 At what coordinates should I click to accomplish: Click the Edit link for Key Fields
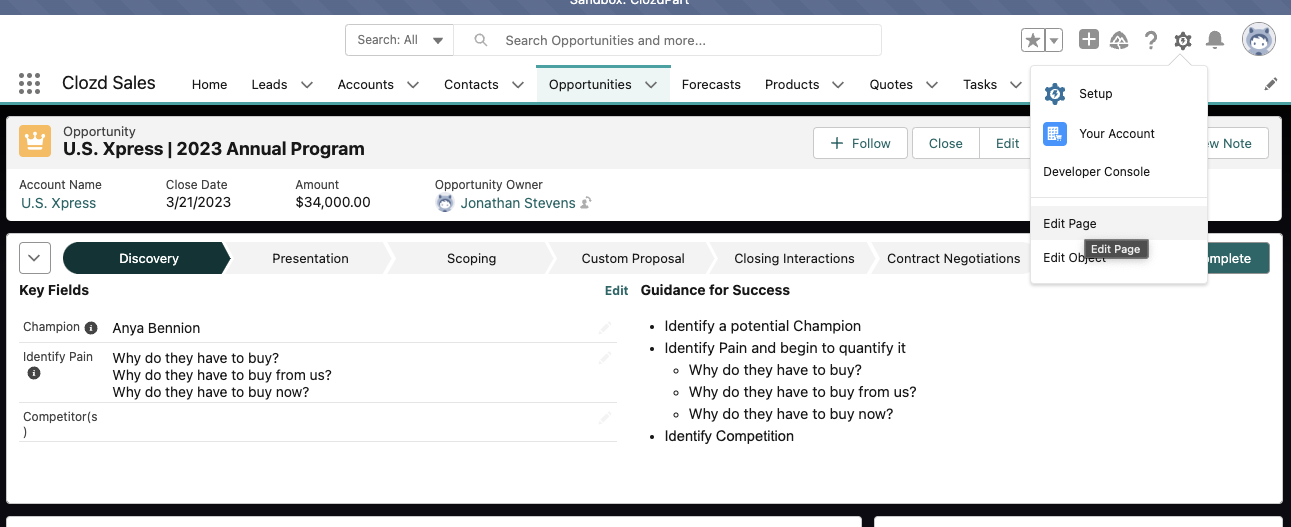click(617, 291)
